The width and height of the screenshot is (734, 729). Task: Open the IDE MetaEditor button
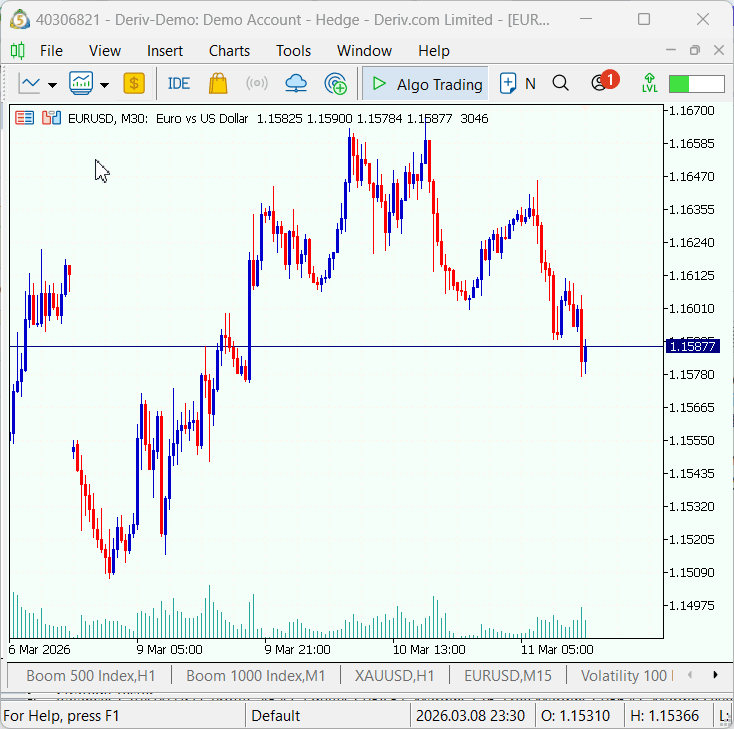(178, 84)
